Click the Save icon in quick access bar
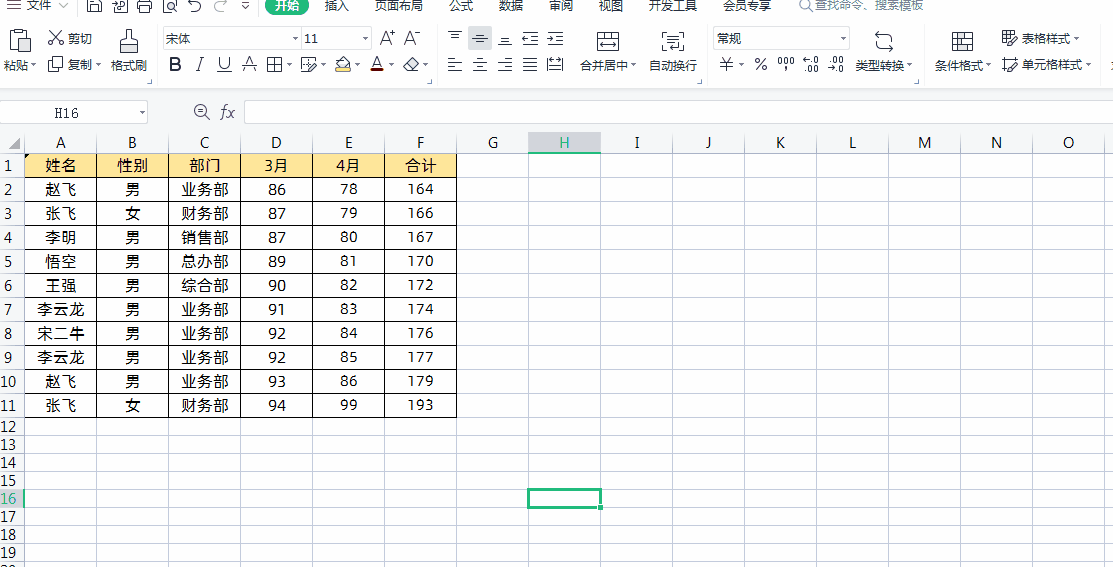Screen dimensions: 1113x567 coord(94,6)
